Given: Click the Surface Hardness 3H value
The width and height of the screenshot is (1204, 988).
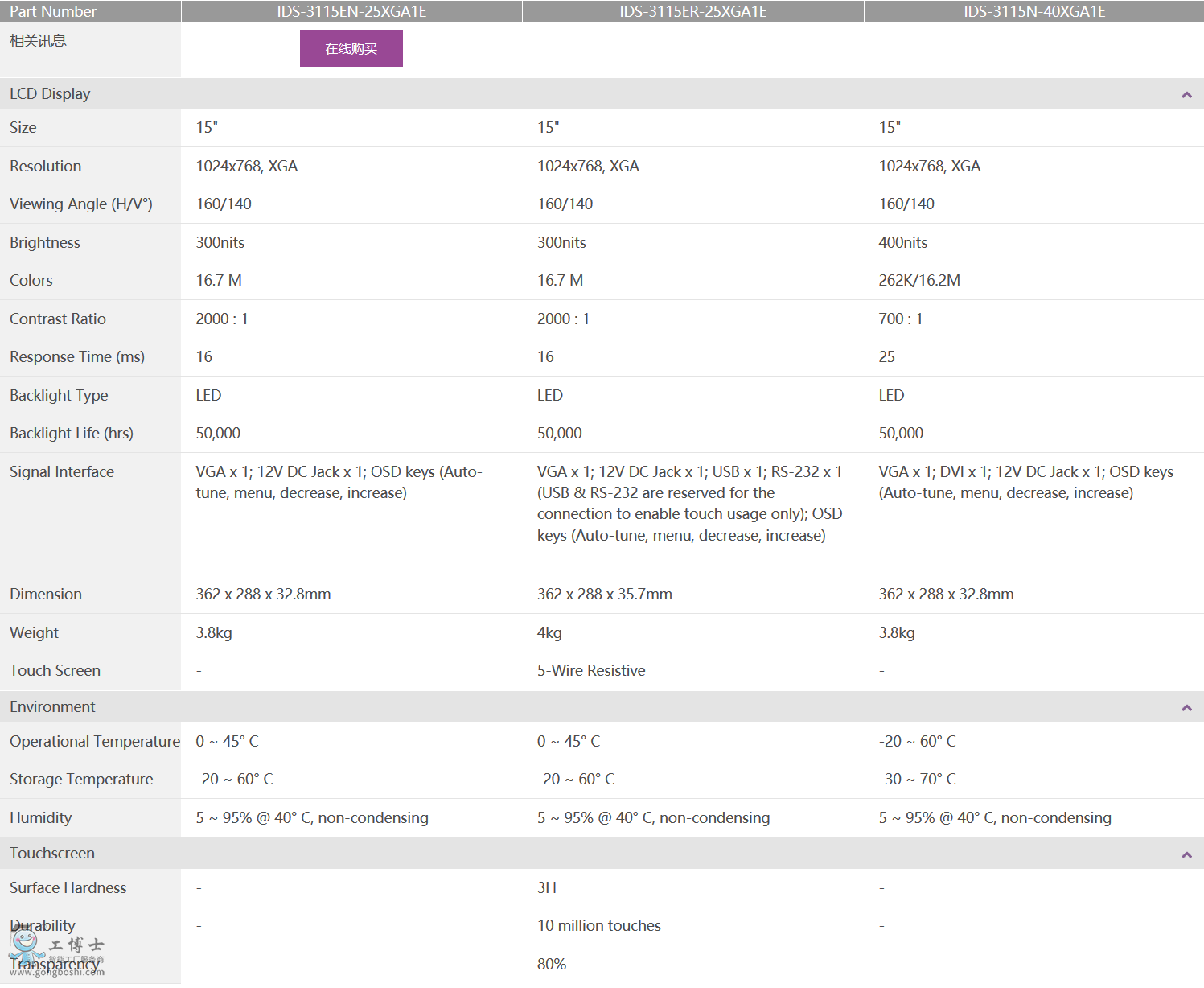Looking at the screenshot, I should pyautogui.click(x=547, y=888).
